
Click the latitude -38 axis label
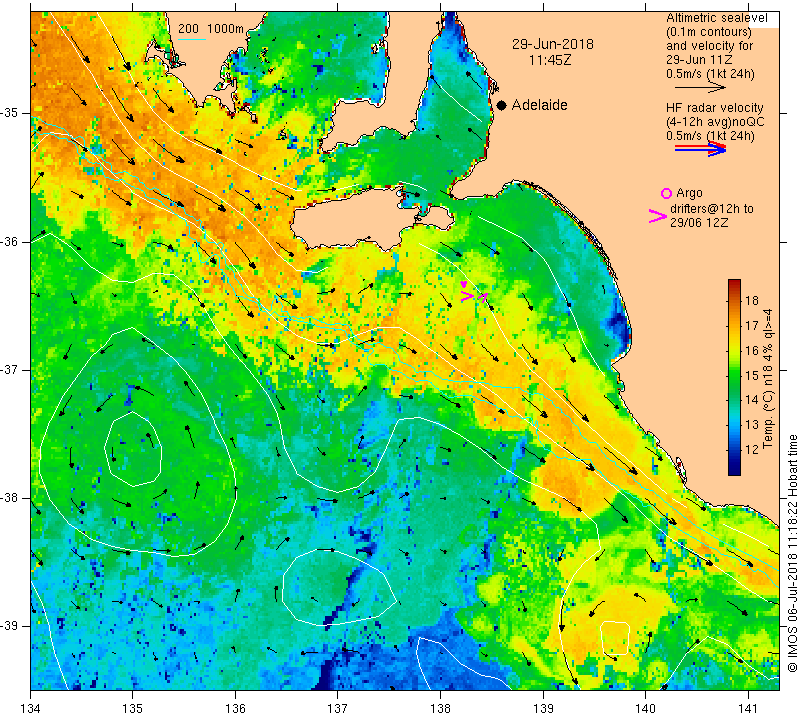pos(10,498)
